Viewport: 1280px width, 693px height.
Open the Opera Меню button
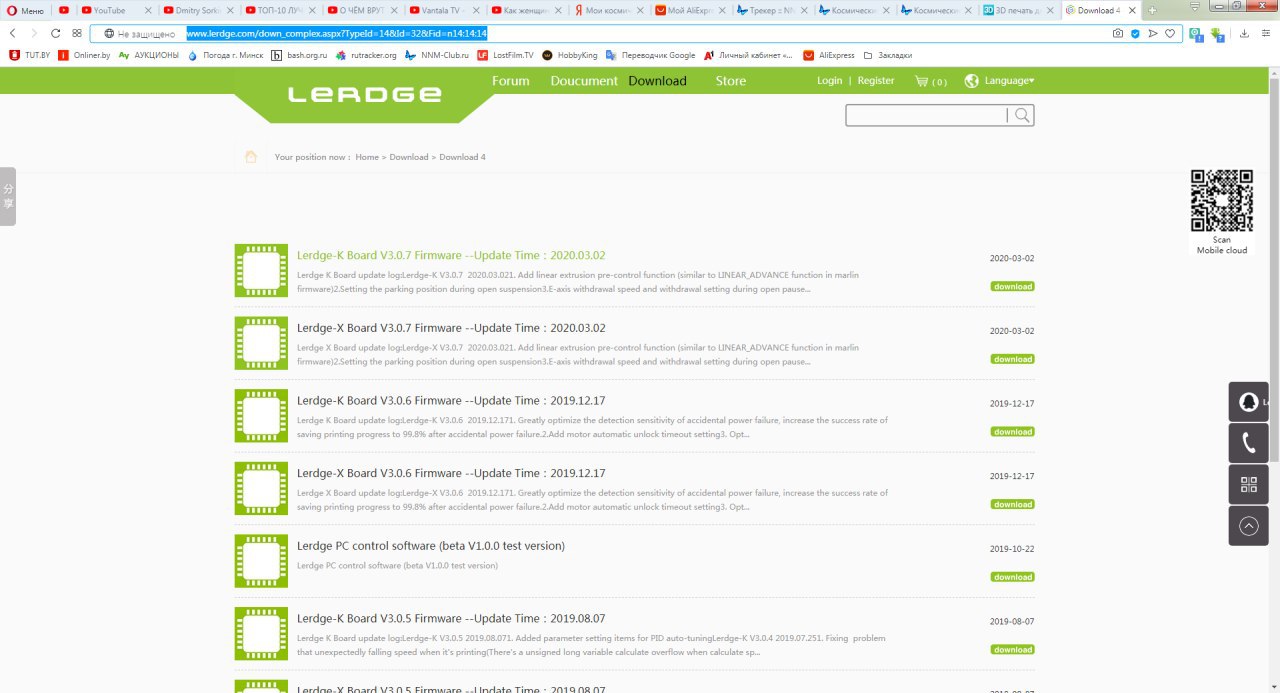tap(26, 10)
